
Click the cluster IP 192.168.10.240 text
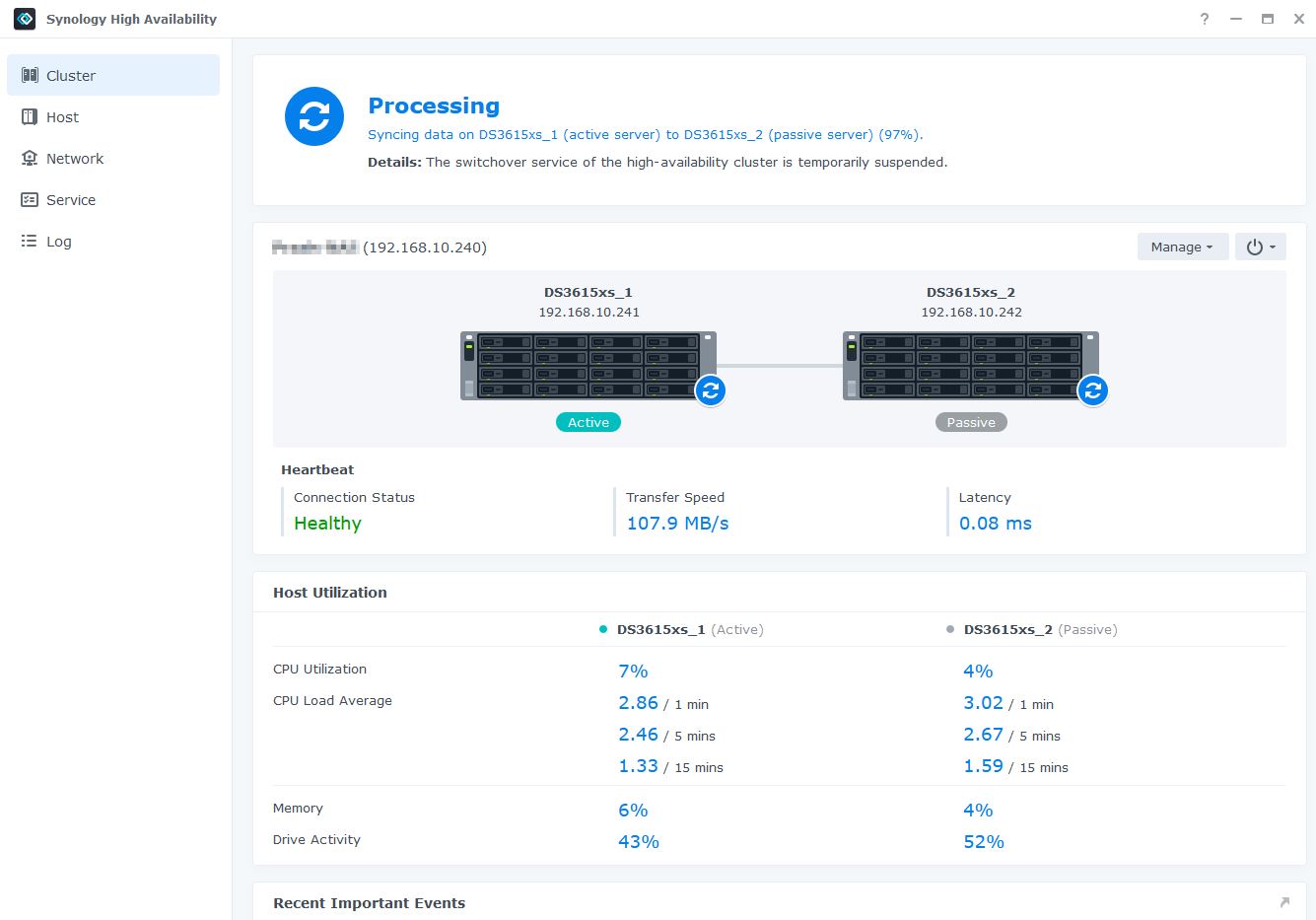(425, 247)
